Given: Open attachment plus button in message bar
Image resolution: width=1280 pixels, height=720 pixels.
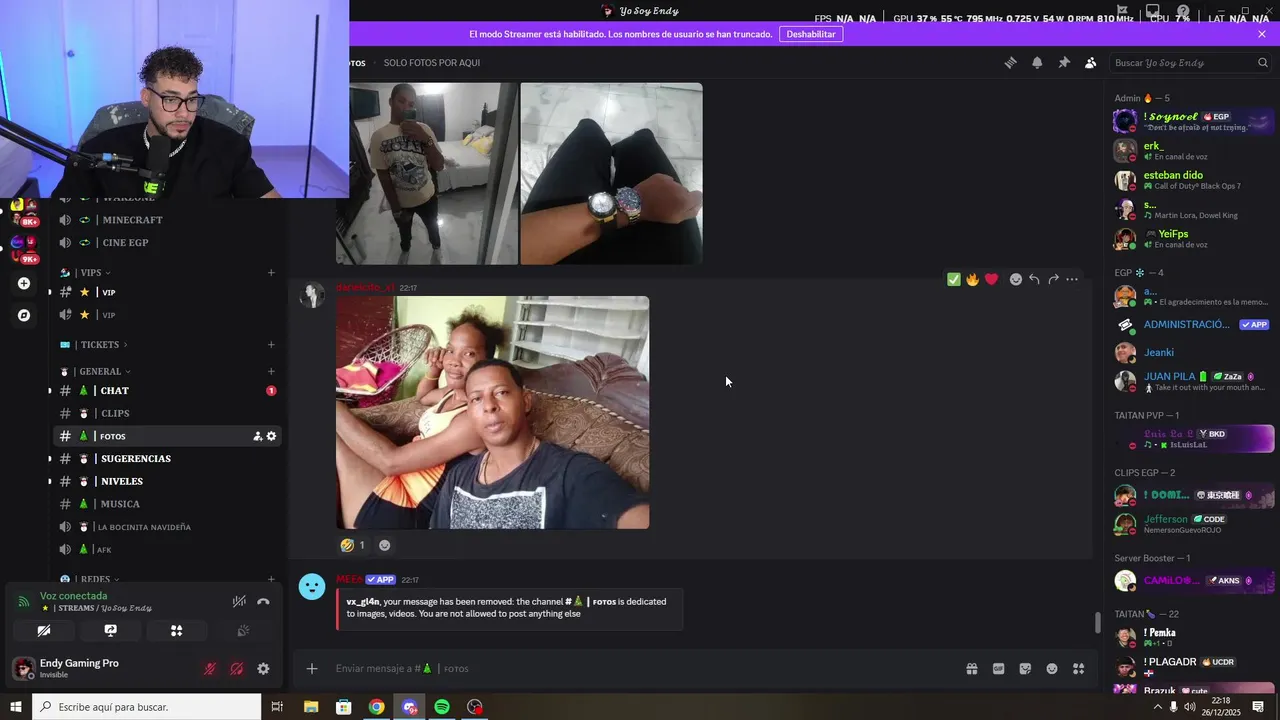Looking at the screenshot, I should [312, 668].
